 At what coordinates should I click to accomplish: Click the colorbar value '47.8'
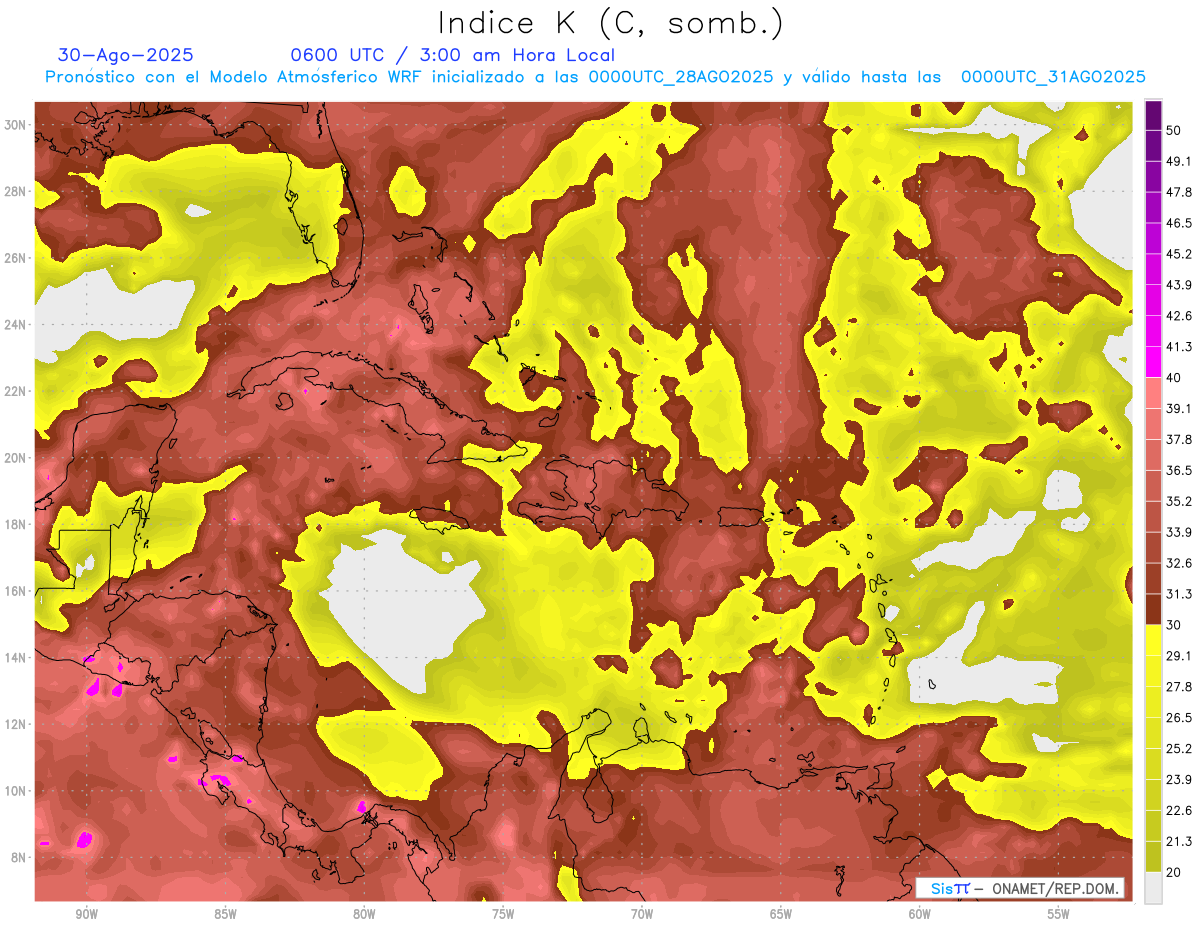(1178, 193)
